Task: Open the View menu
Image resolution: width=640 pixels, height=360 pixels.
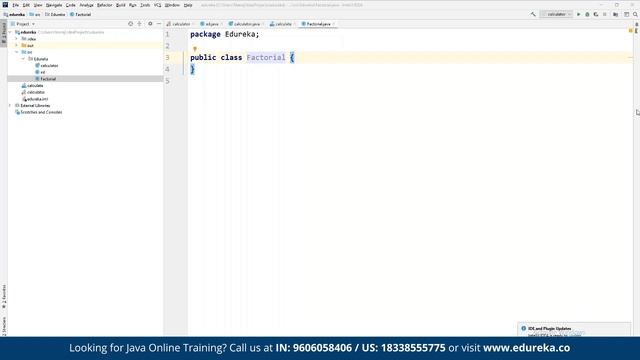Action: click(x=38, y=5)
